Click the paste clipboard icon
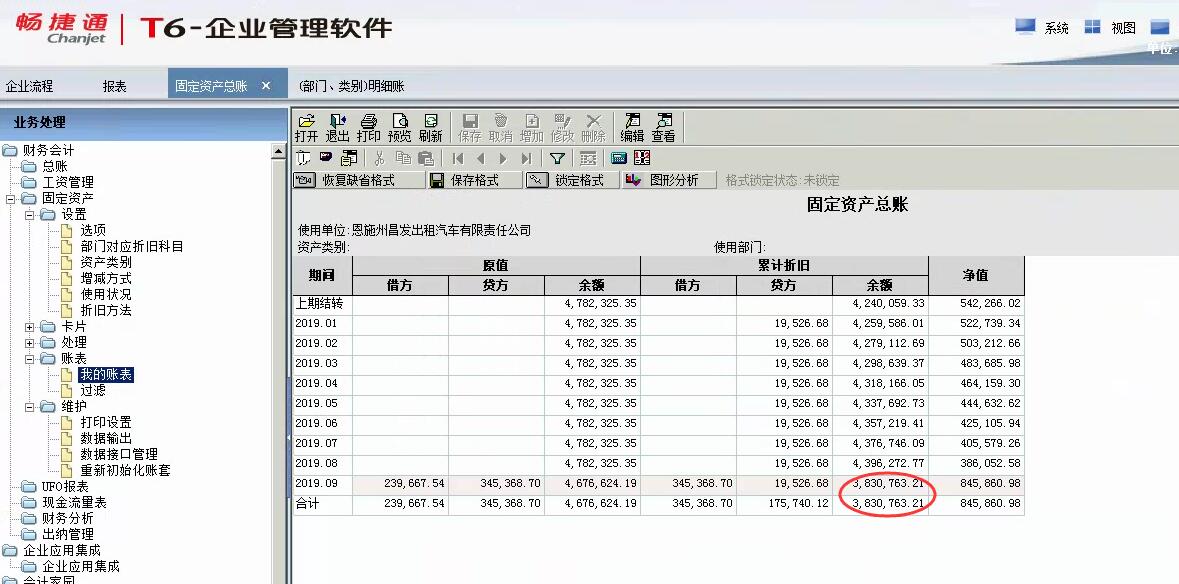 (x=426, y=158)
